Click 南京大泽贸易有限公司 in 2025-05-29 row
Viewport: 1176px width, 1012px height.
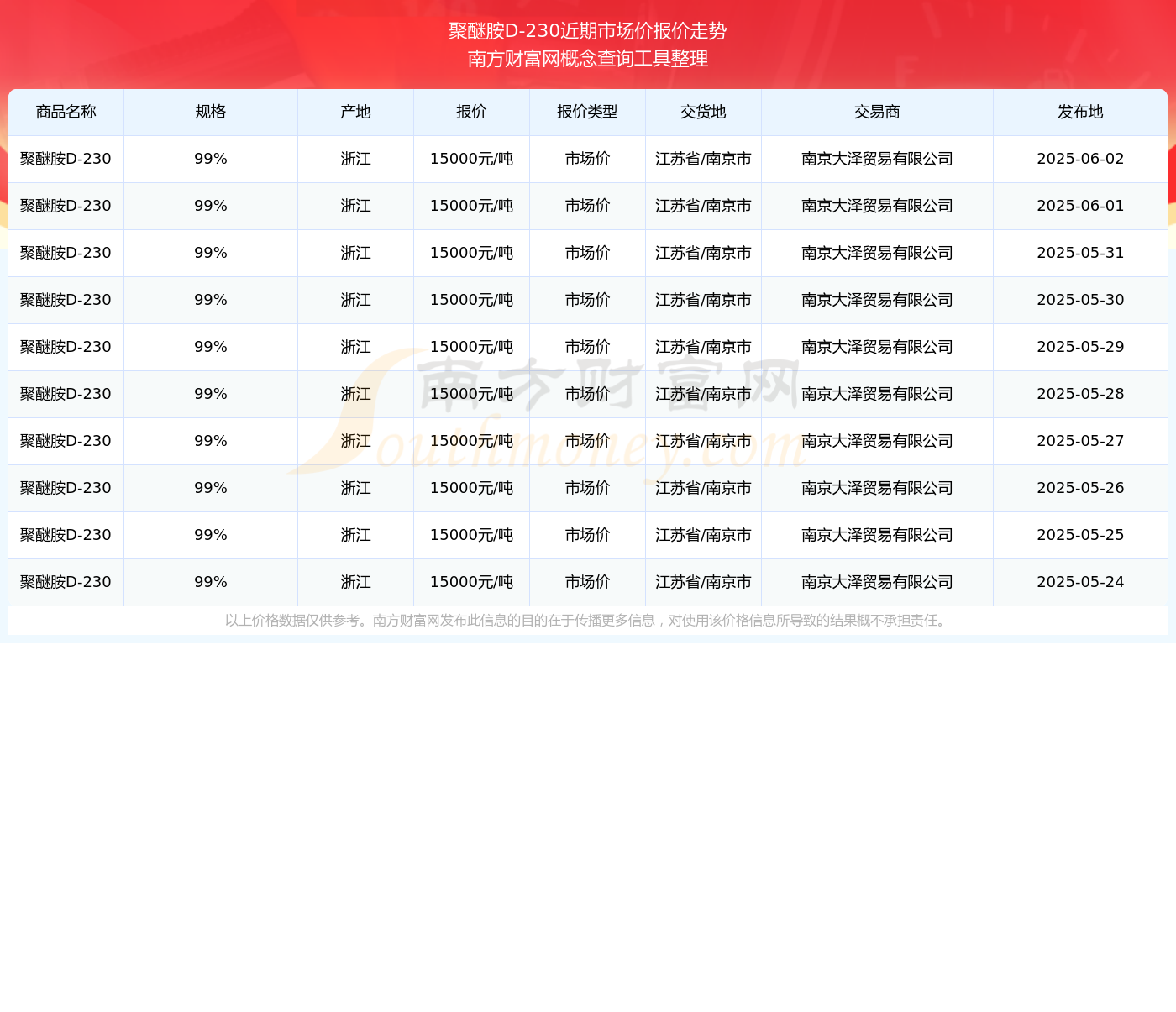(877, 347)
